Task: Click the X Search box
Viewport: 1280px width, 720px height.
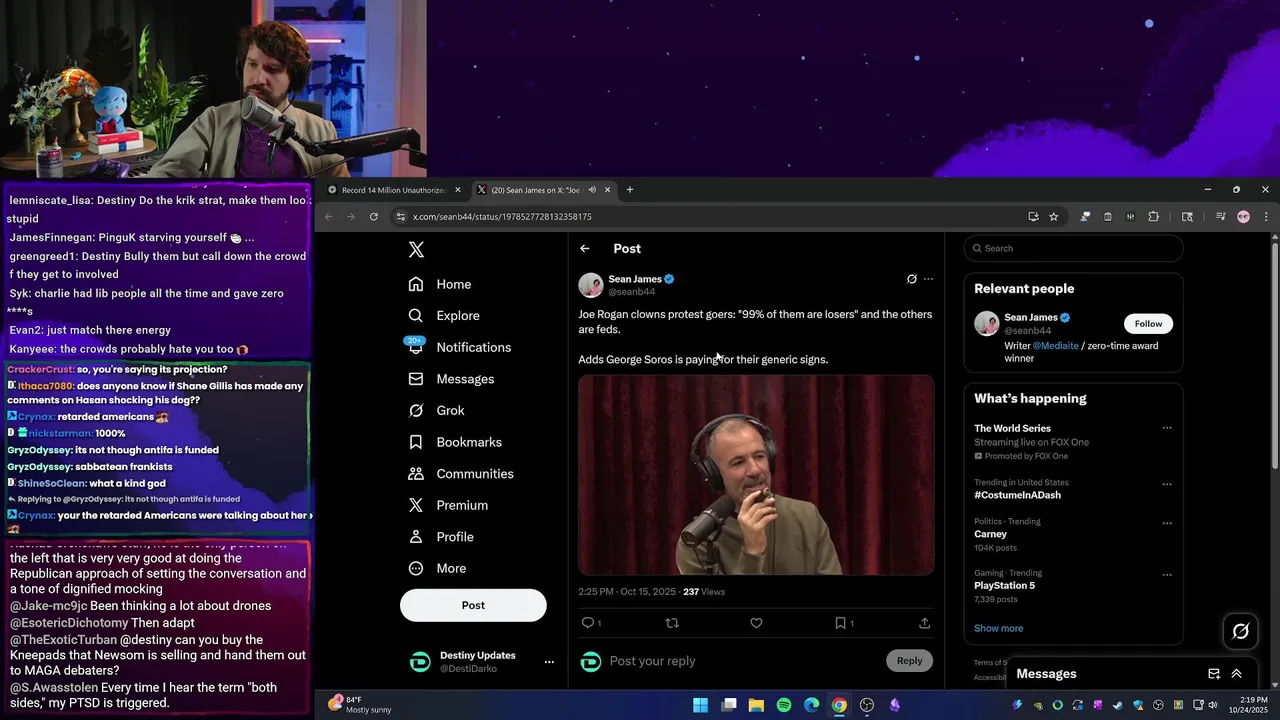Action: [1073, 249]
